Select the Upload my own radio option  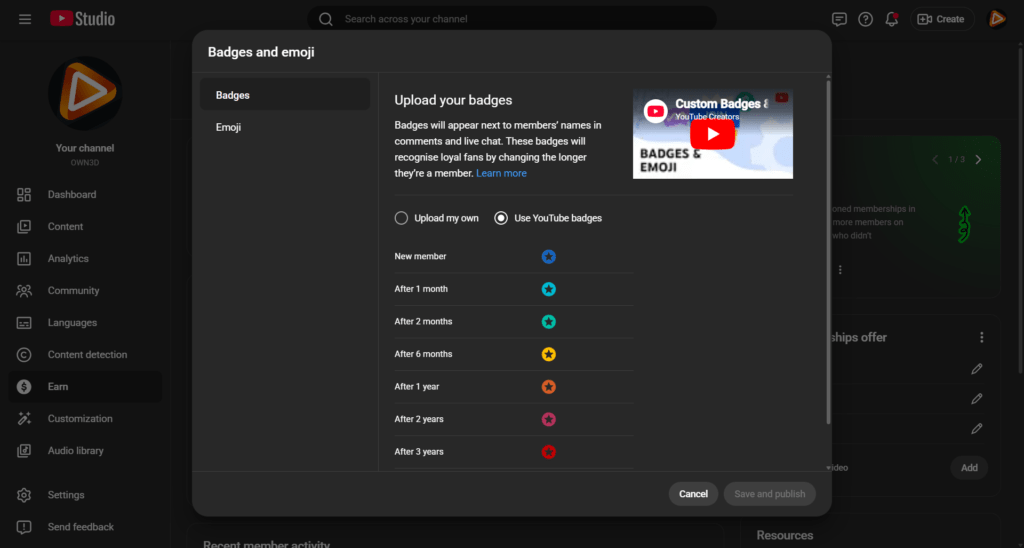pos(402,218)
